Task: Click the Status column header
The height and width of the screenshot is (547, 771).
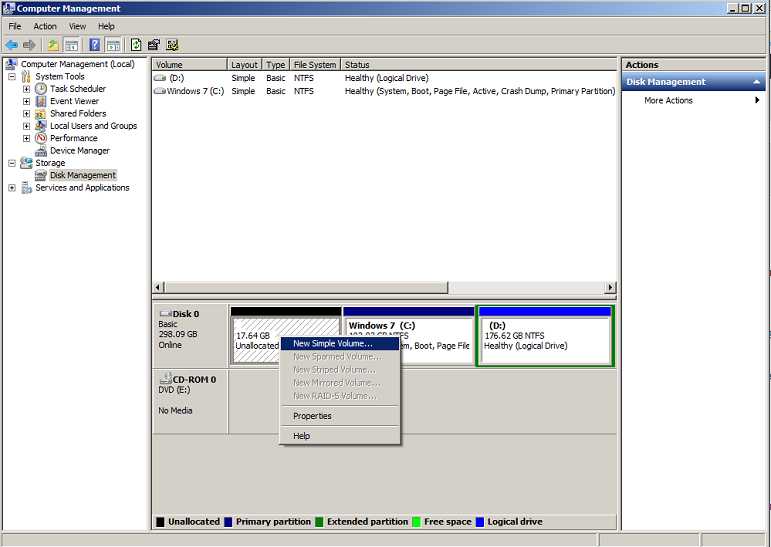Action: click(x=478, y=65)
